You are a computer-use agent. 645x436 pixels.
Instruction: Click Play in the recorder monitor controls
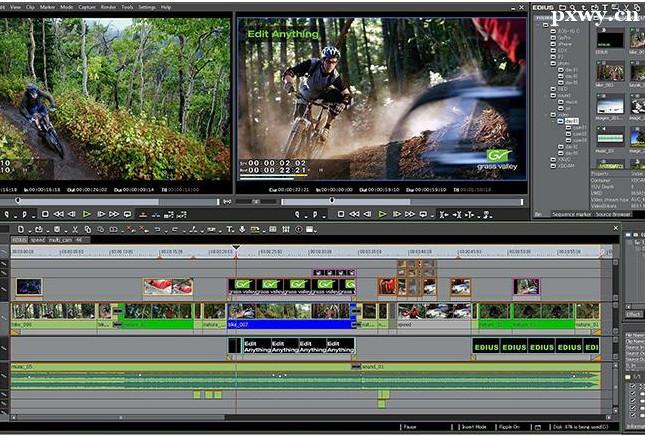coord(382,214)
